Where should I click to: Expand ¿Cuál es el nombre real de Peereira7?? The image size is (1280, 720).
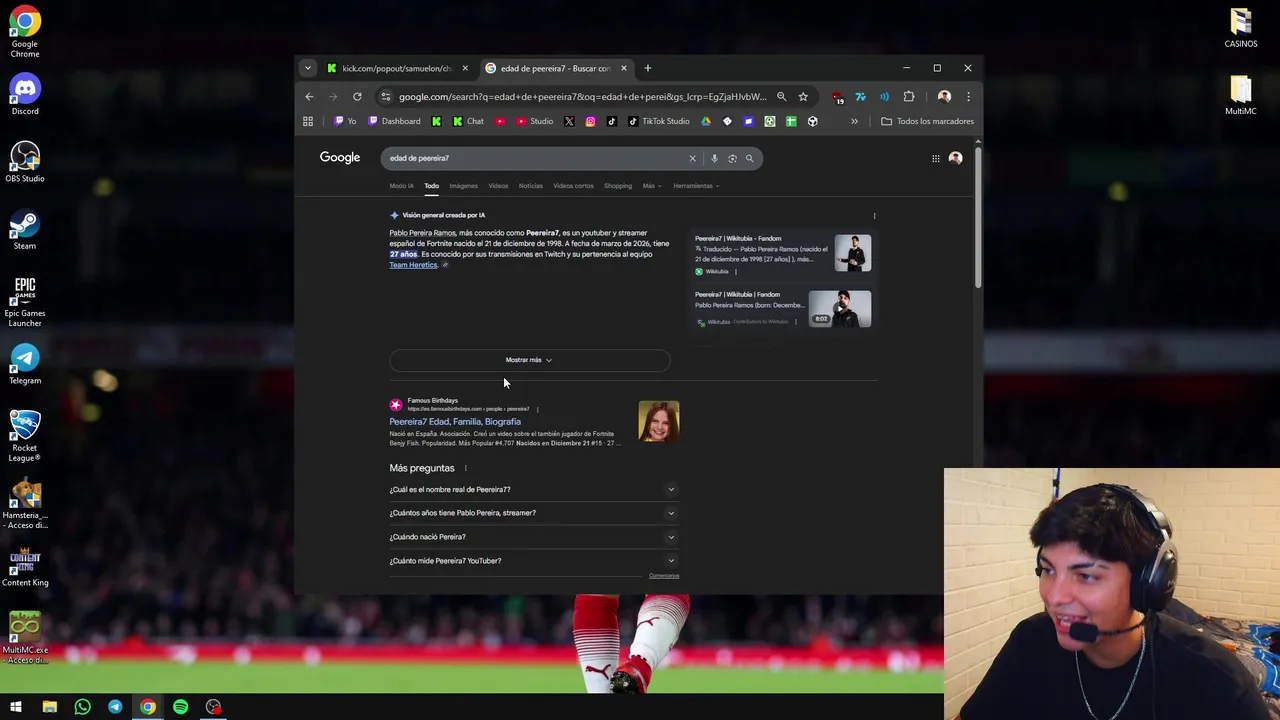pos(534,490)
